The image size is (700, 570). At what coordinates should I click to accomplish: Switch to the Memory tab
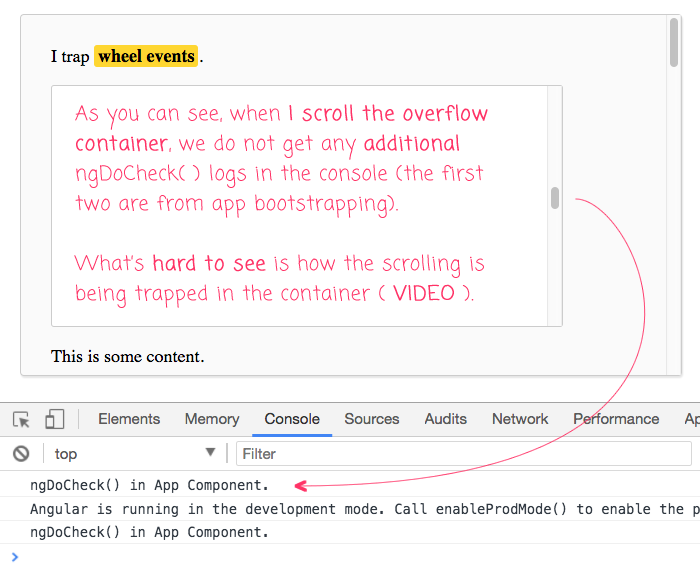(x=212, y=419)
